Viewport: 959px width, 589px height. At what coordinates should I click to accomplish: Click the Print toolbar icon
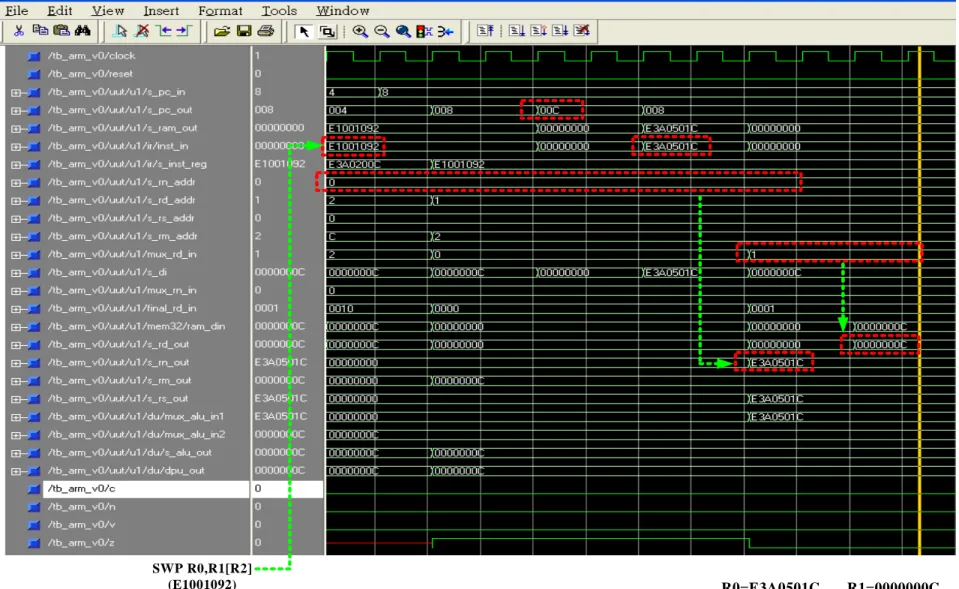point(265,31)
